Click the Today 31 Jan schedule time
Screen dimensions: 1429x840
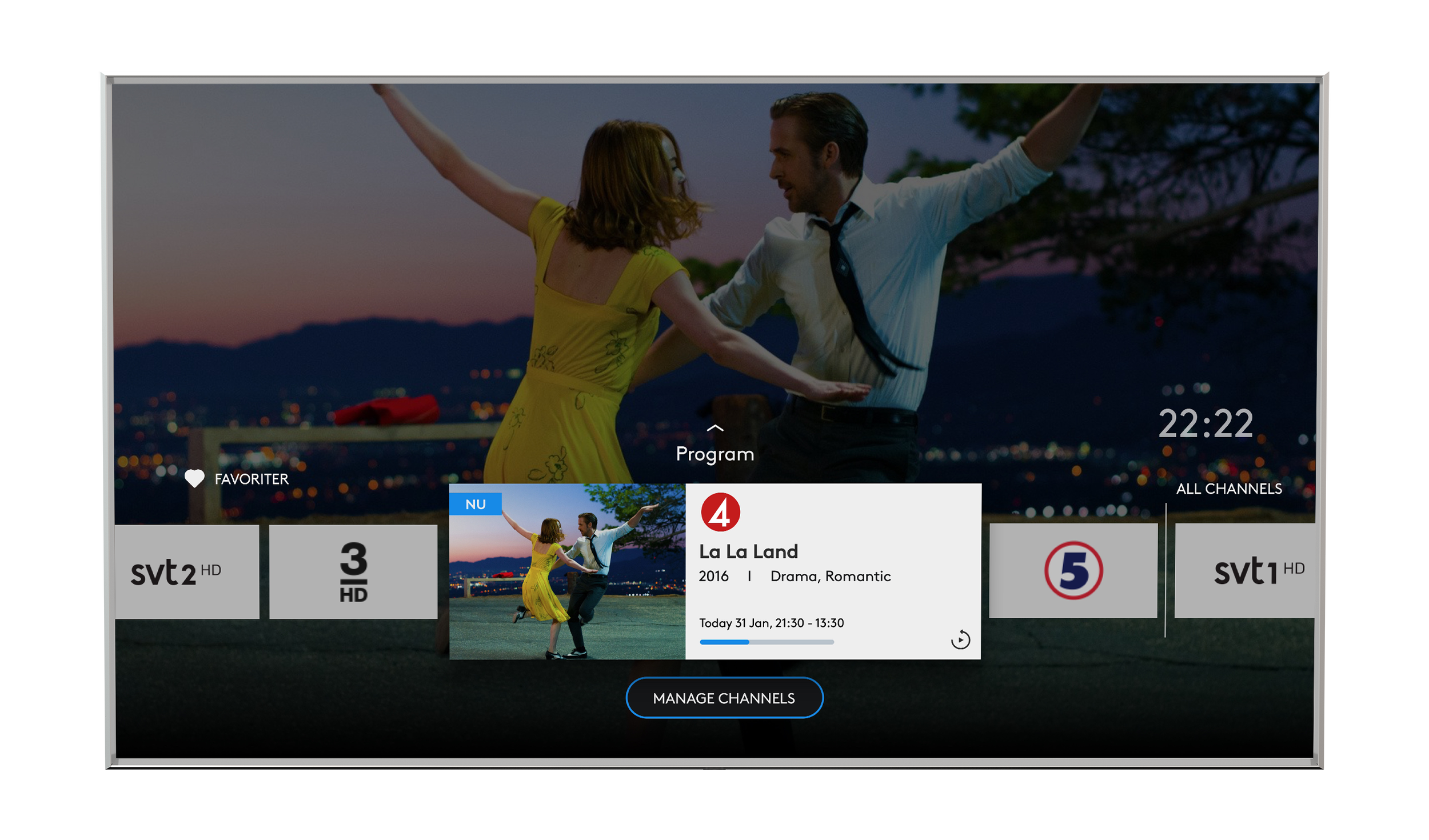[x=771, y=623]
